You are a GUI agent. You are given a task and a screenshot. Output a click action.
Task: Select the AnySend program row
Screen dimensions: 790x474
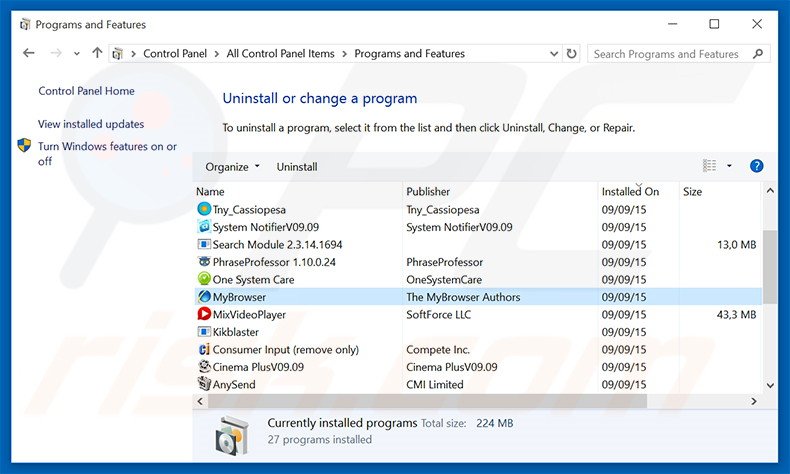(x=478, y=384)
